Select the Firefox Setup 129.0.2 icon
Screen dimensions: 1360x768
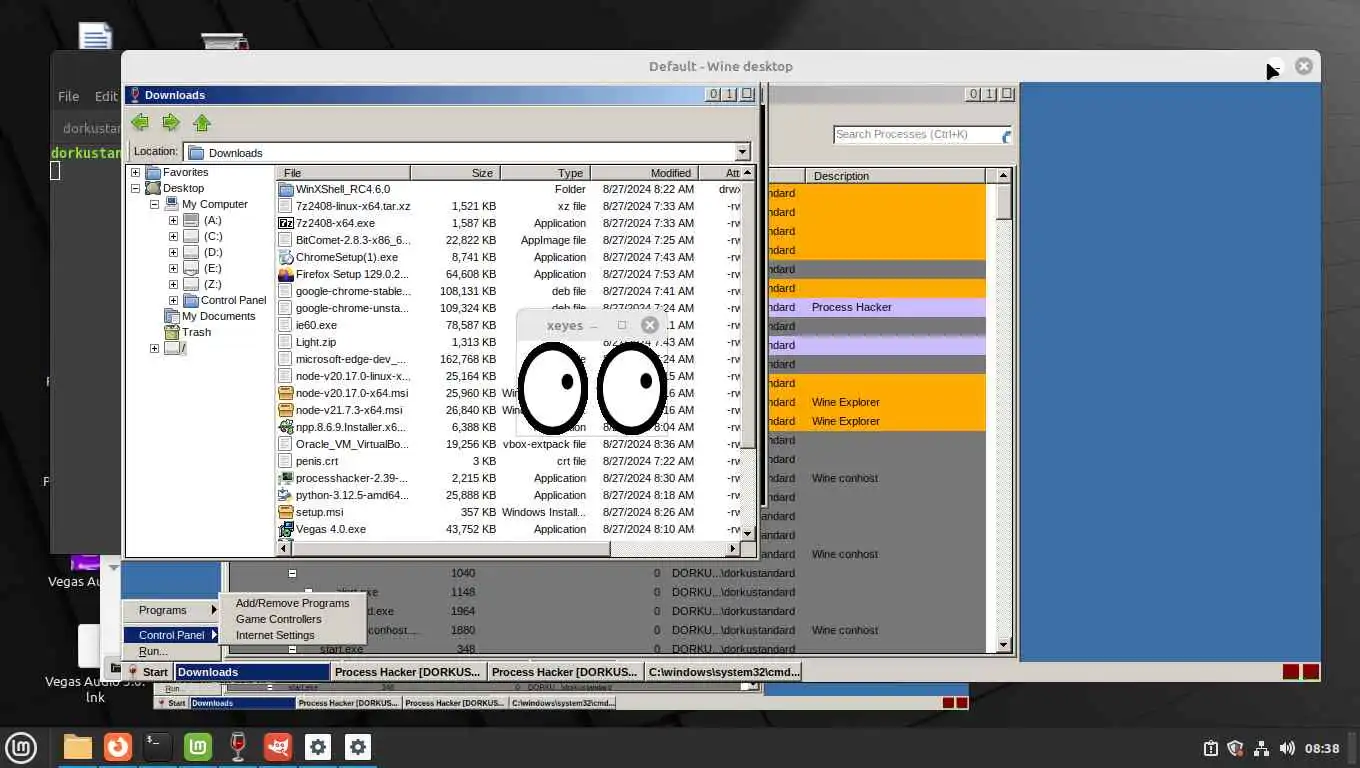(286, 274)
